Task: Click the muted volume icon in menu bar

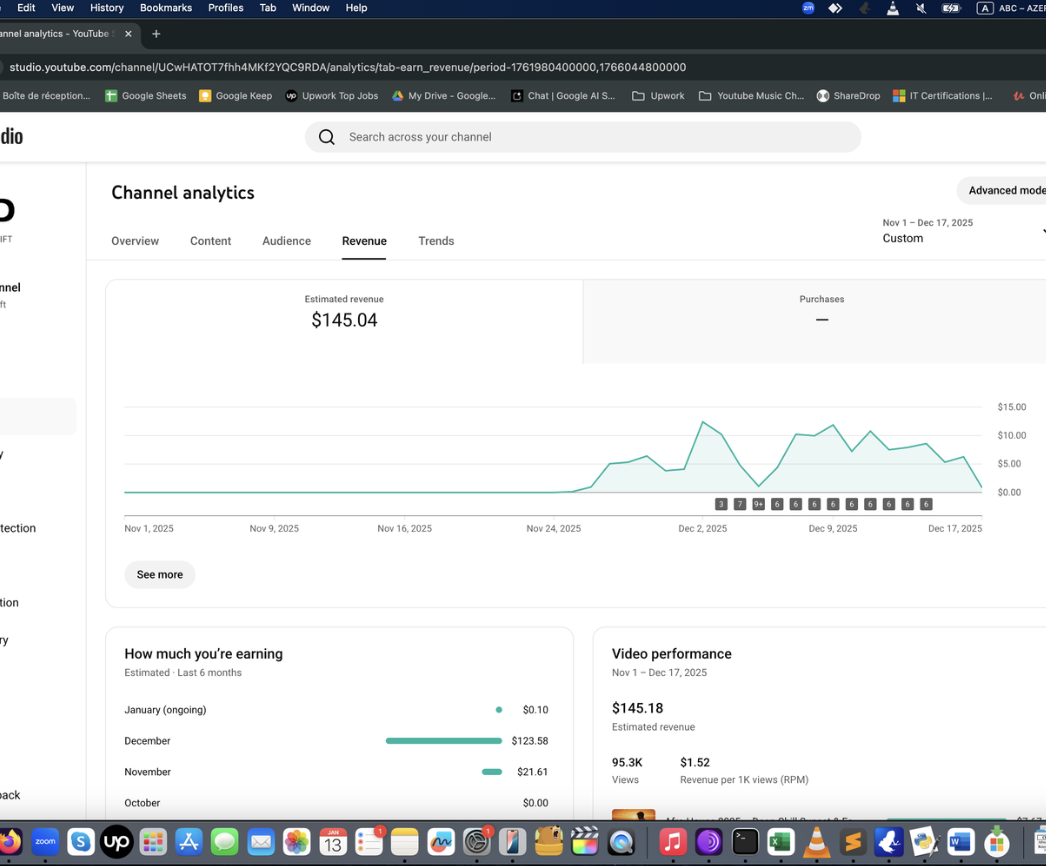Action: [x=920, y=8]
